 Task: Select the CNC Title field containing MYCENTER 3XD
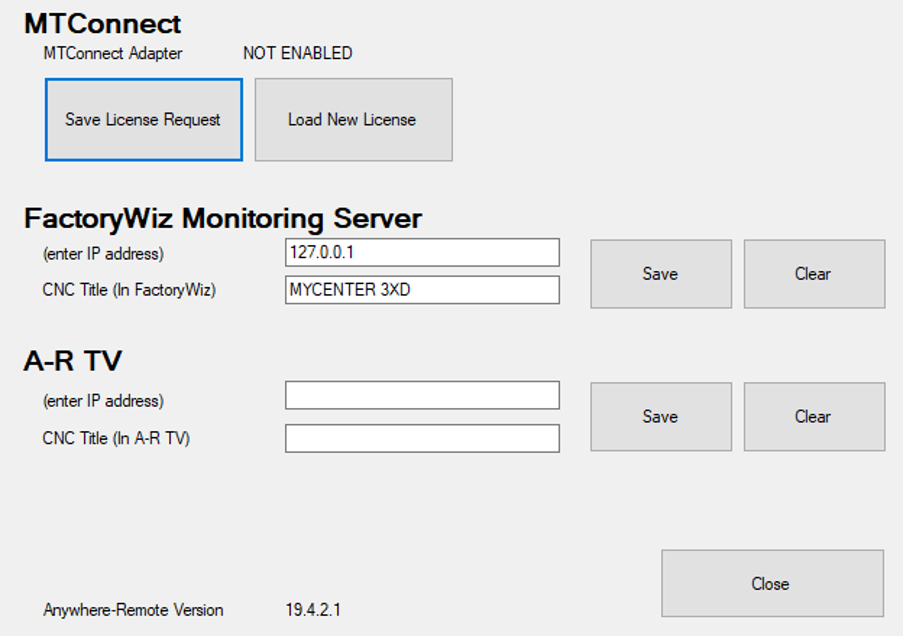[422, 289]
